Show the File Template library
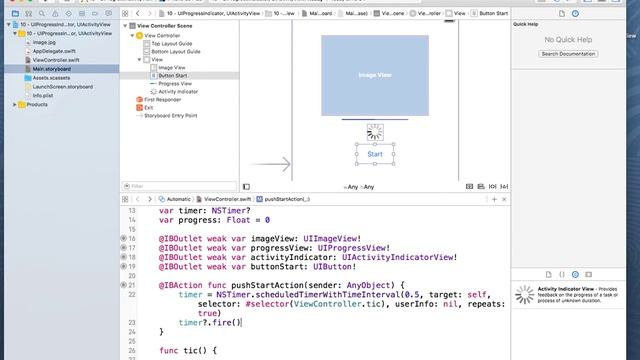The height and width of the screenshot is (360, 640). click(x=549, y=274)
